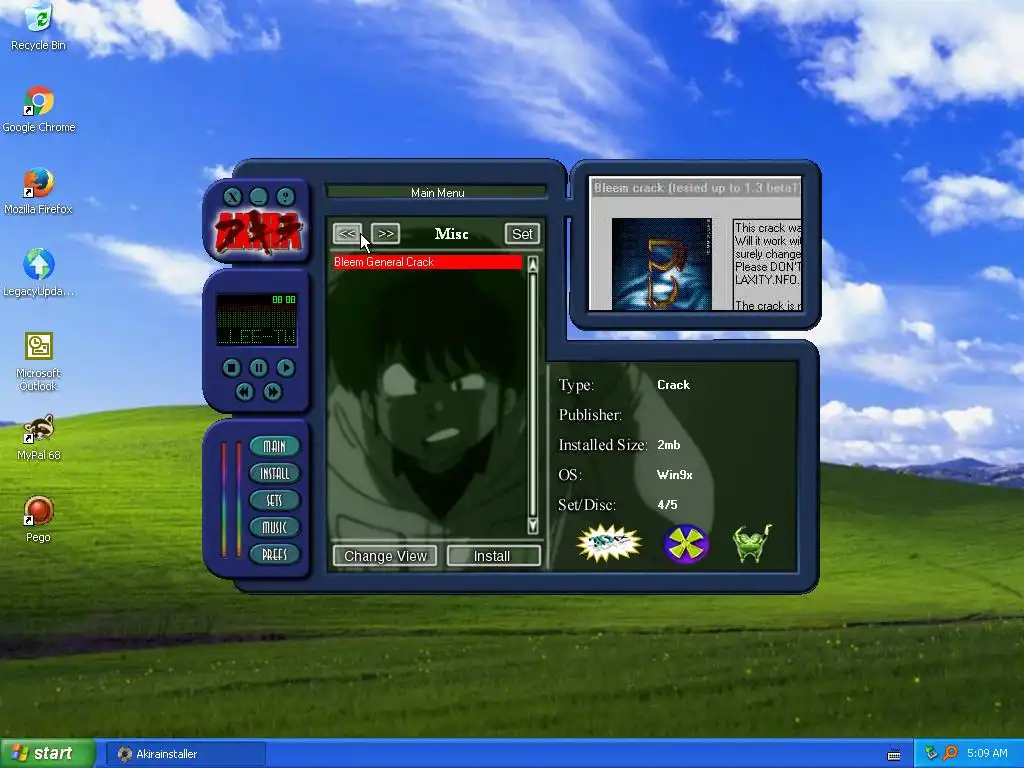1024x768 pixels.
Task: Minimize the Akira installer window
Action: point(259,197)
